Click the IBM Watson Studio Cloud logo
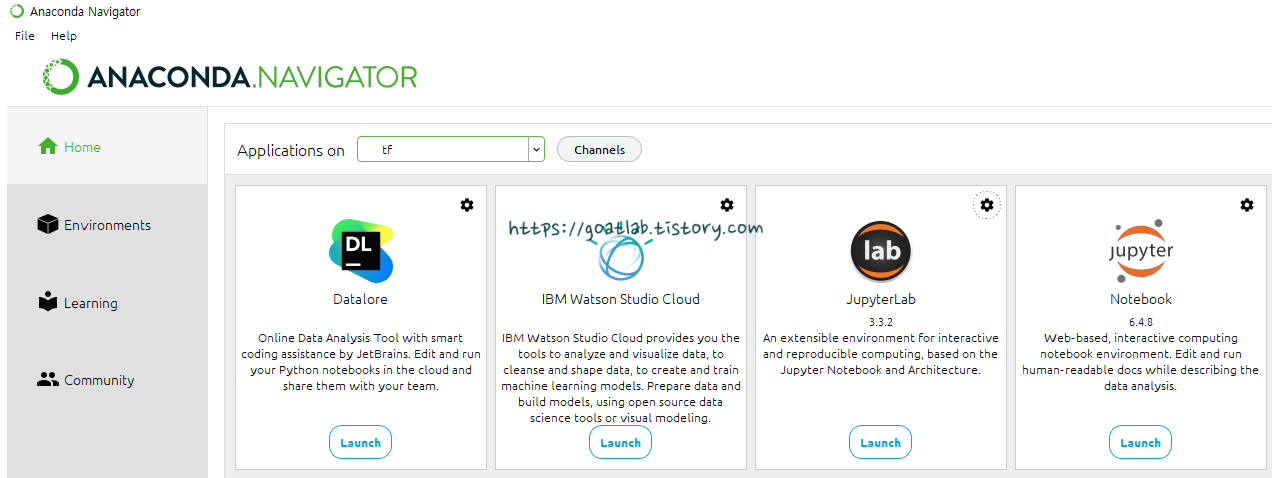1272x478 pixels. (x=621, y=256)
